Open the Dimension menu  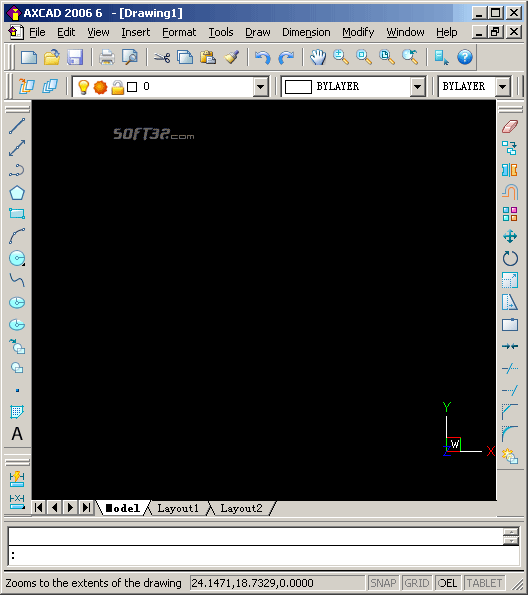306,32
